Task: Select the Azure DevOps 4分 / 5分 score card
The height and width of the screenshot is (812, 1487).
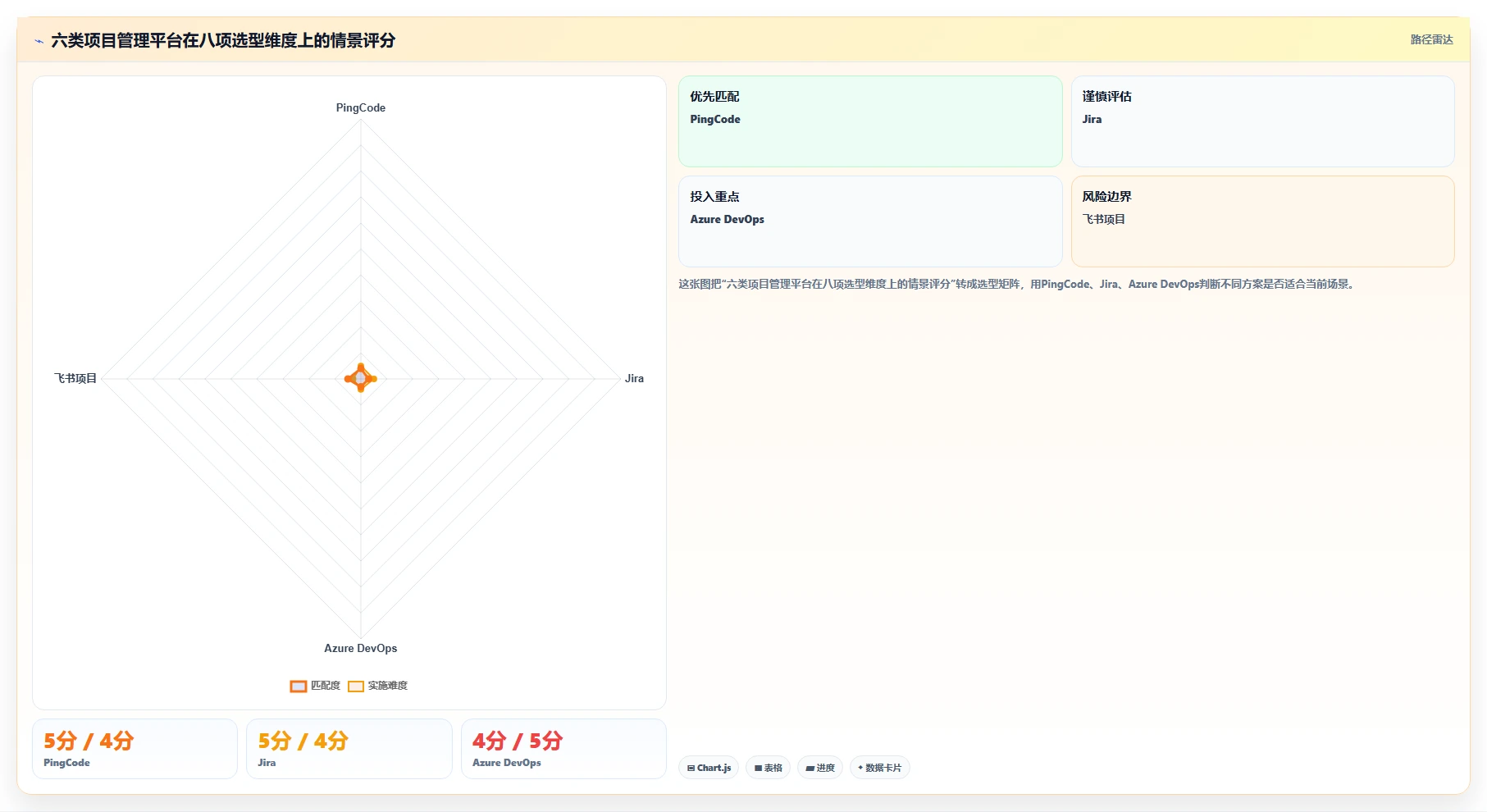Action: click(x=563, y=749)
